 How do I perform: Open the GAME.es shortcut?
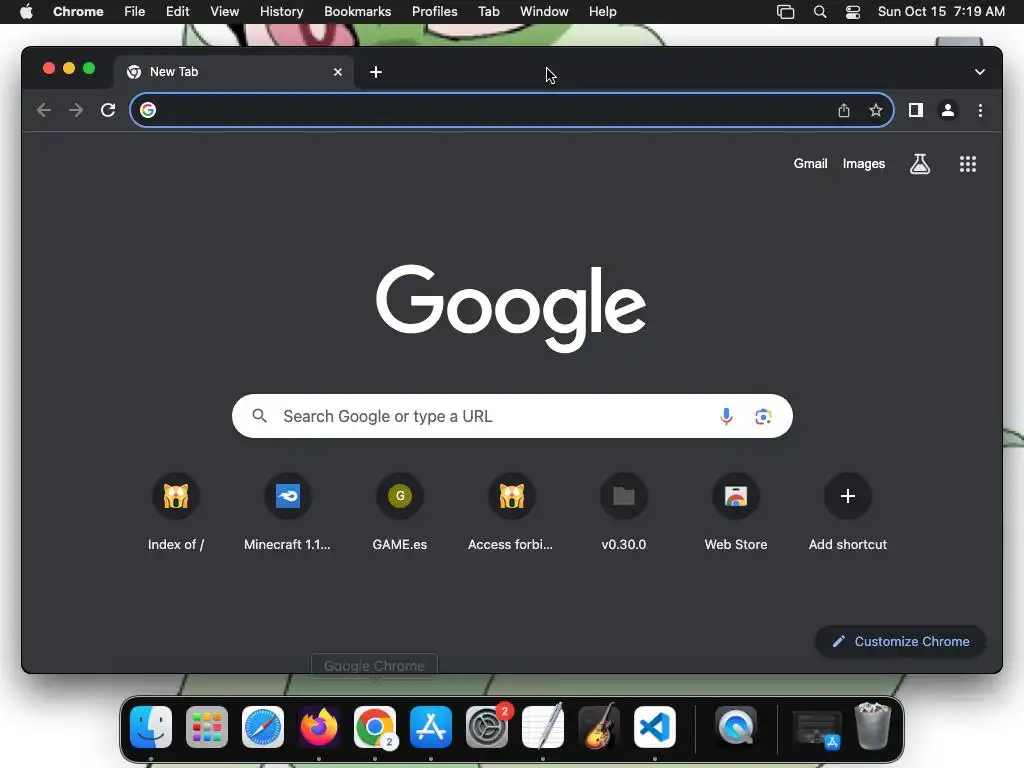[400, 512]
